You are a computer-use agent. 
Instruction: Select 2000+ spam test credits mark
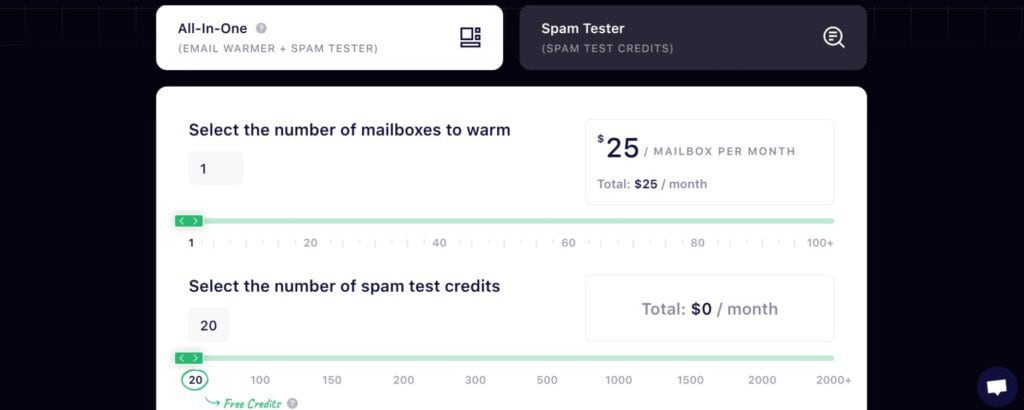click(x=833, y=380)
